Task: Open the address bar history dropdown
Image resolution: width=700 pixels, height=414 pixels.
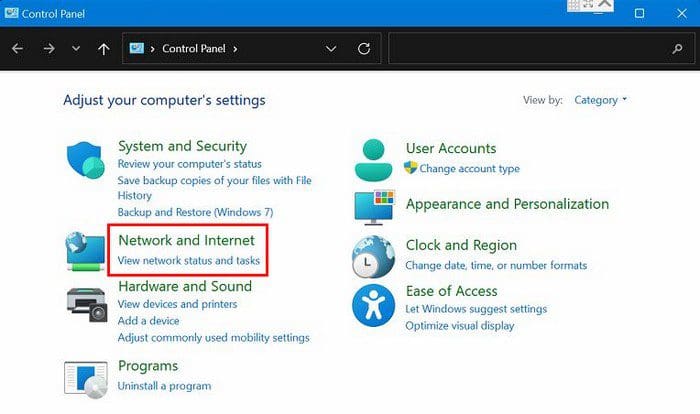Action: [x=331, y=48]
